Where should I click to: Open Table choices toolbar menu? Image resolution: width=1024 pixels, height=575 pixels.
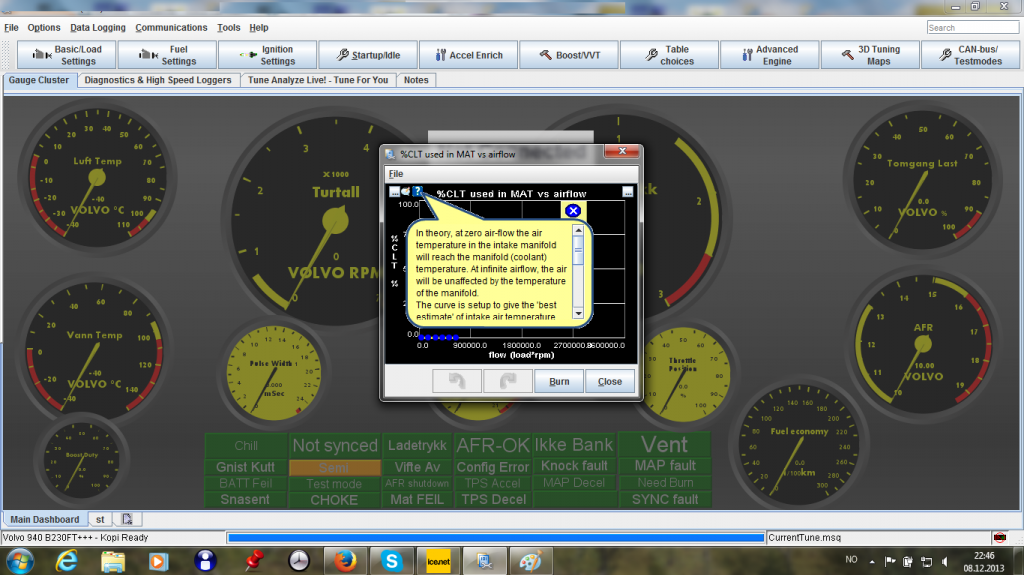(x=669, y=55)
